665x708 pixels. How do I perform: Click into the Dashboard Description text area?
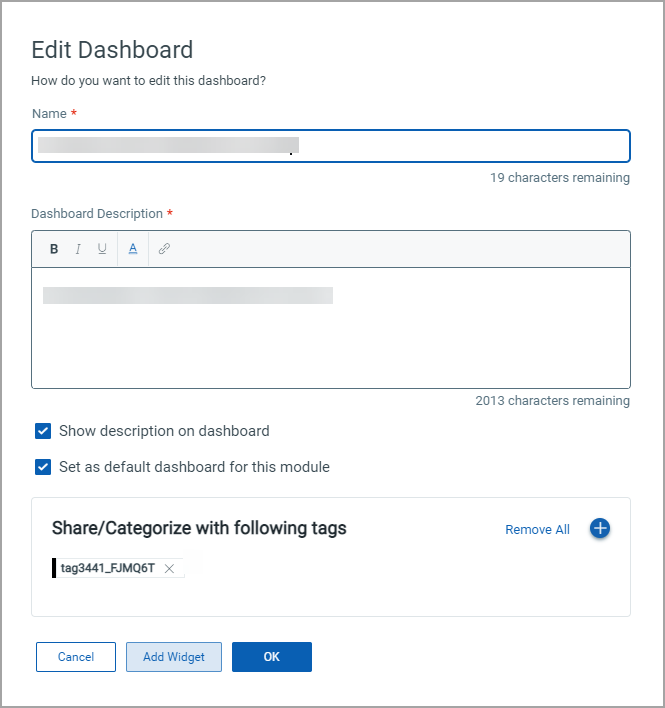point(331,328)
